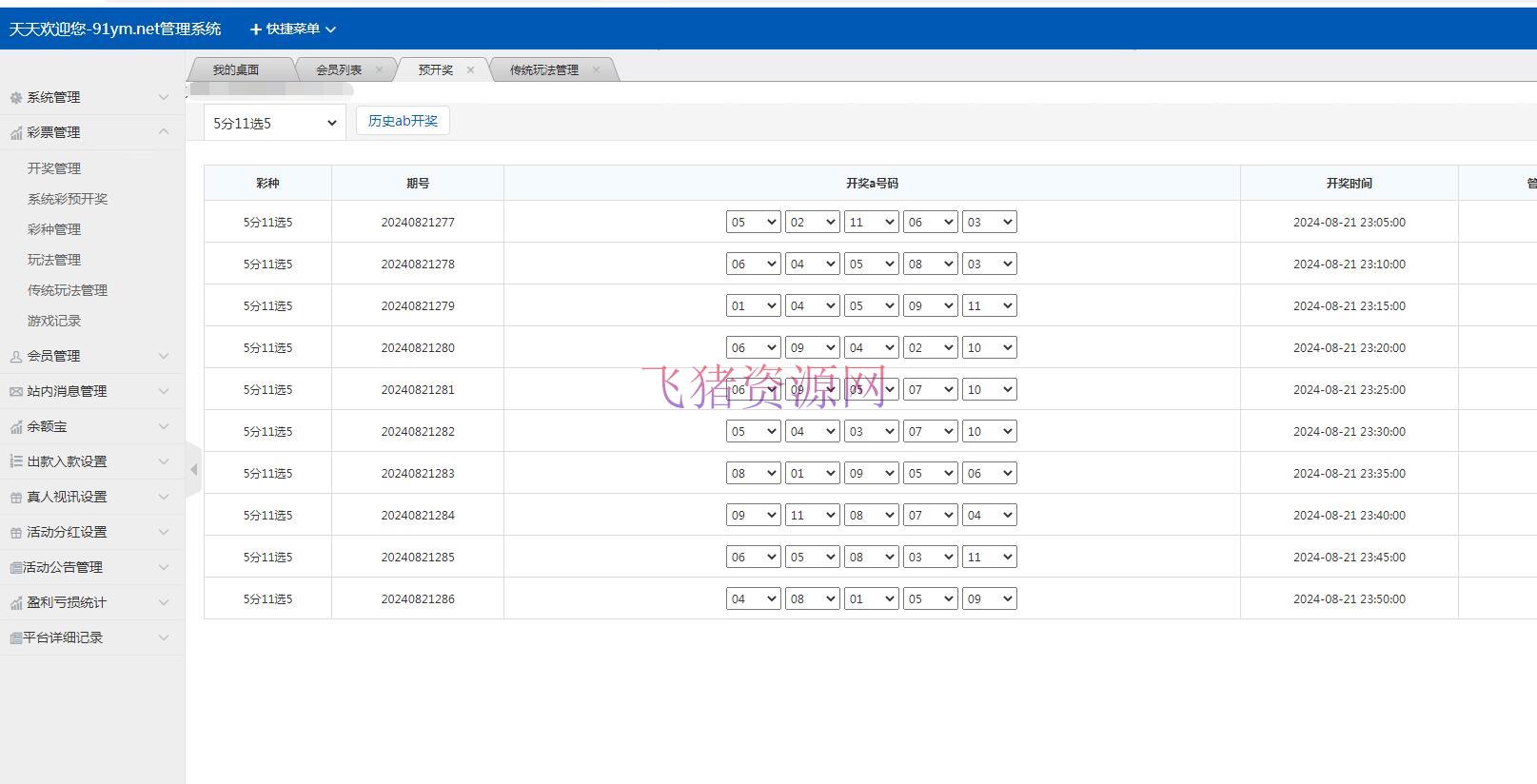Switch to the 传统玩法管理 tab

pyautogui.click(x=544, y=69)
